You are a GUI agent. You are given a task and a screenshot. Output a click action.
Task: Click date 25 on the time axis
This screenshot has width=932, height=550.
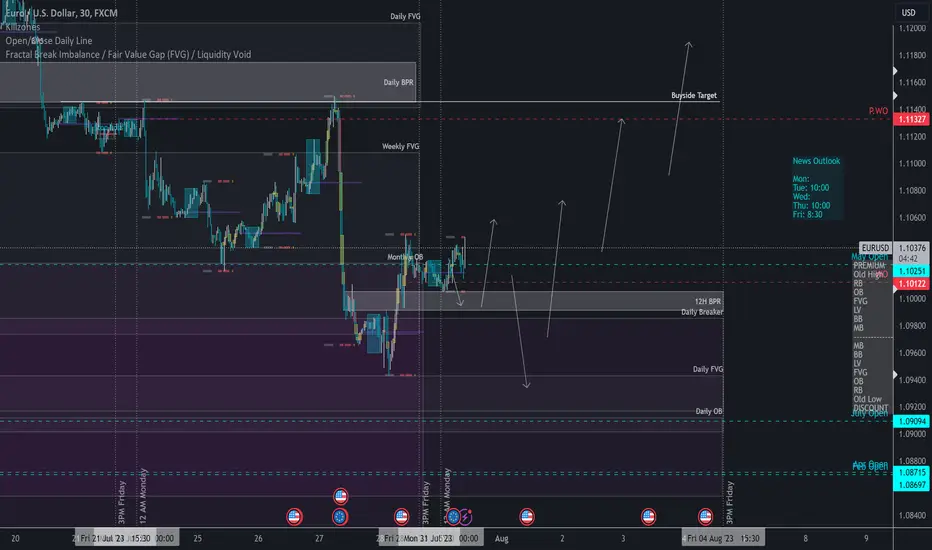[x=197, y=538]
